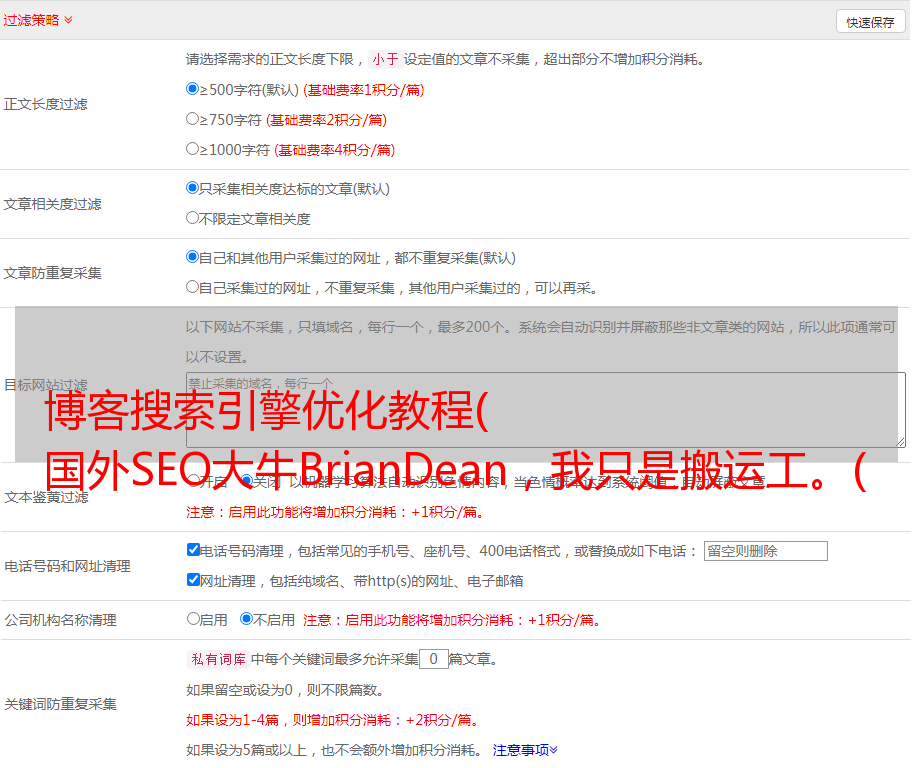This screenshot has width=912, height=768.
Task: Click the (基础费率4积分/篇) red text
Action: pos(334,150)
